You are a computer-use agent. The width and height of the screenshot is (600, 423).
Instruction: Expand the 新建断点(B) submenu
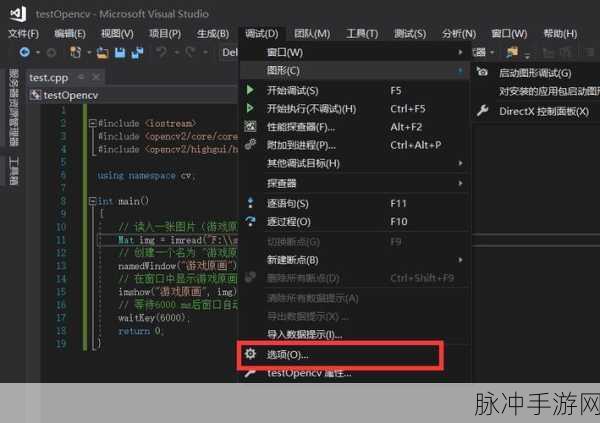click(x=354, y=260)
